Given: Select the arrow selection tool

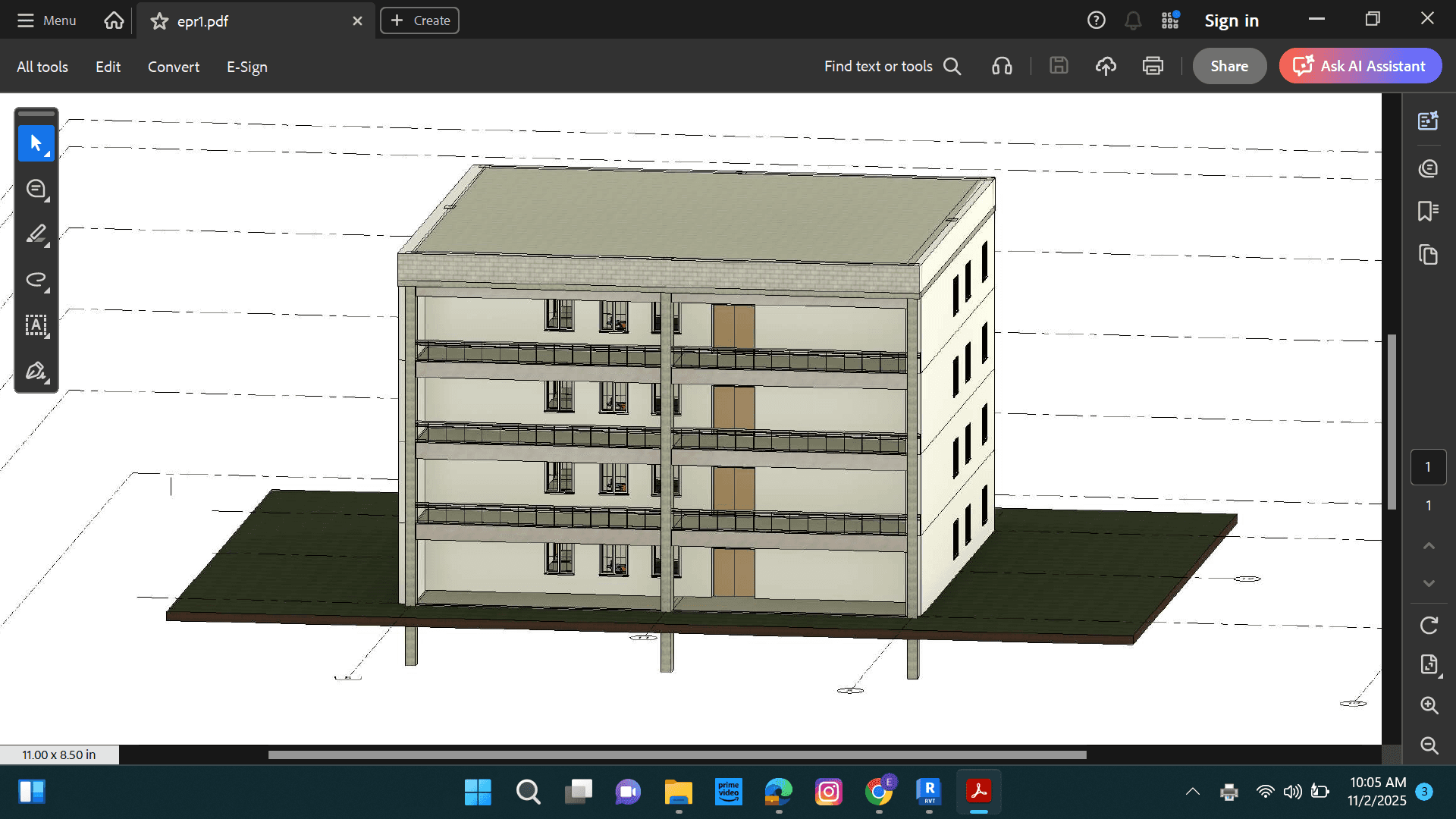Looking at the screenshot, I should [36, 143].
